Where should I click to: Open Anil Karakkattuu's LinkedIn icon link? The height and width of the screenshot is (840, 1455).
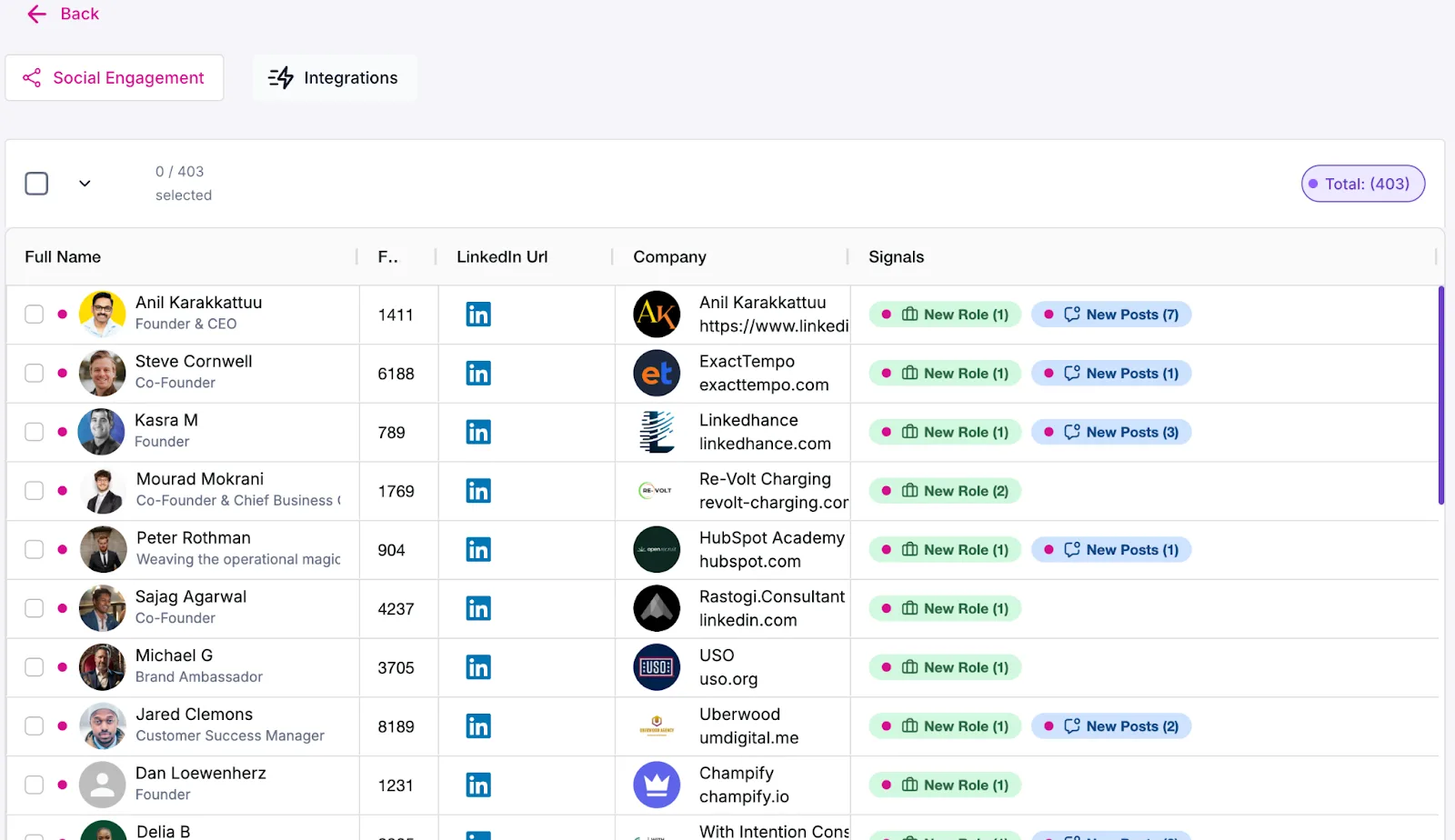478,315
